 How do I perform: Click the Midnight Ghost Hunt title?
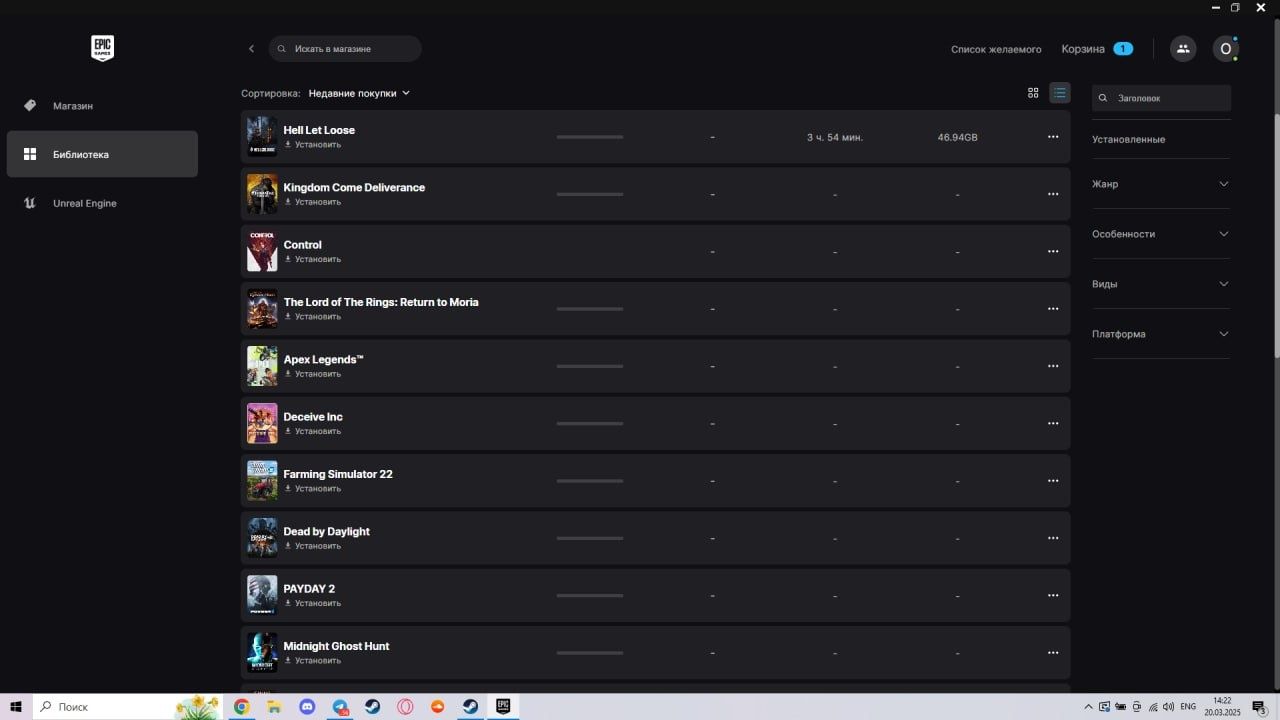point(336,646)
